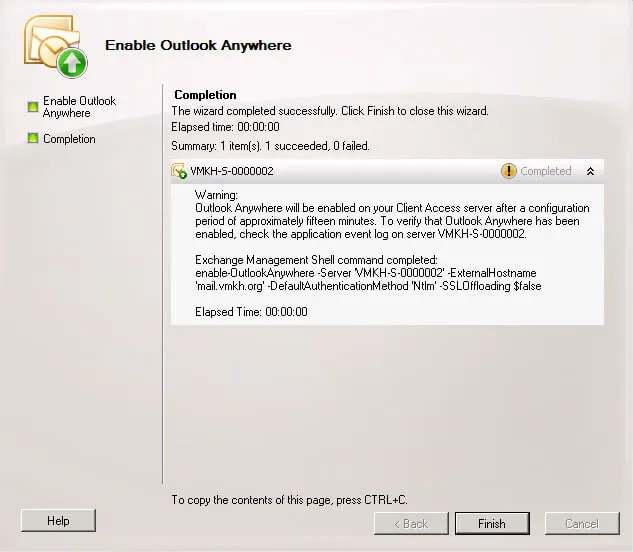Image resolution: width=633 pixels, height=552 pixels.
Task: Open Help for this wizard
Action: [58, 520]
